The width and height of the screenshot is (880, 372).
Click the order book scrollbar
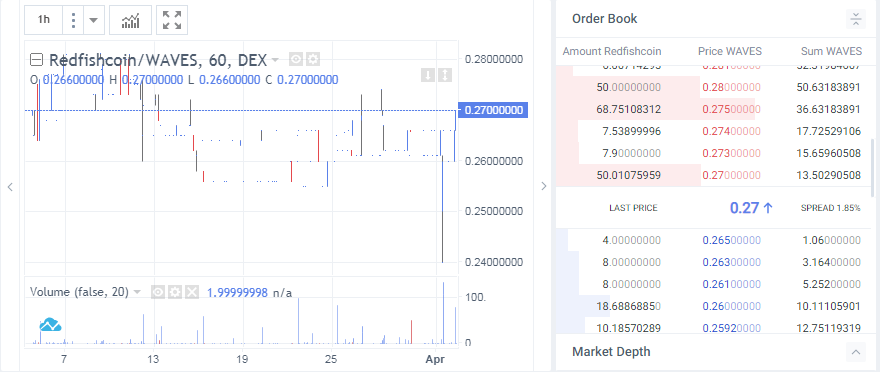872,168
